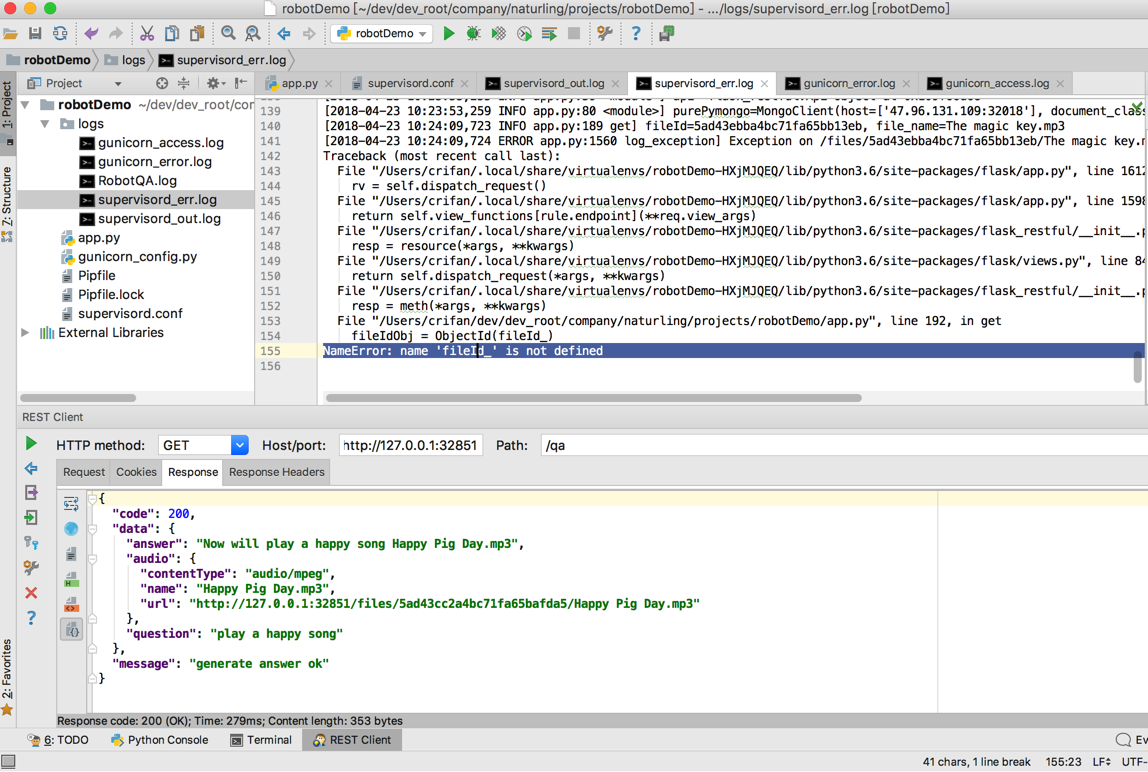Toggle the view response as JSON button
This screenshot has width=1148, height=772.
click(71, 630)
